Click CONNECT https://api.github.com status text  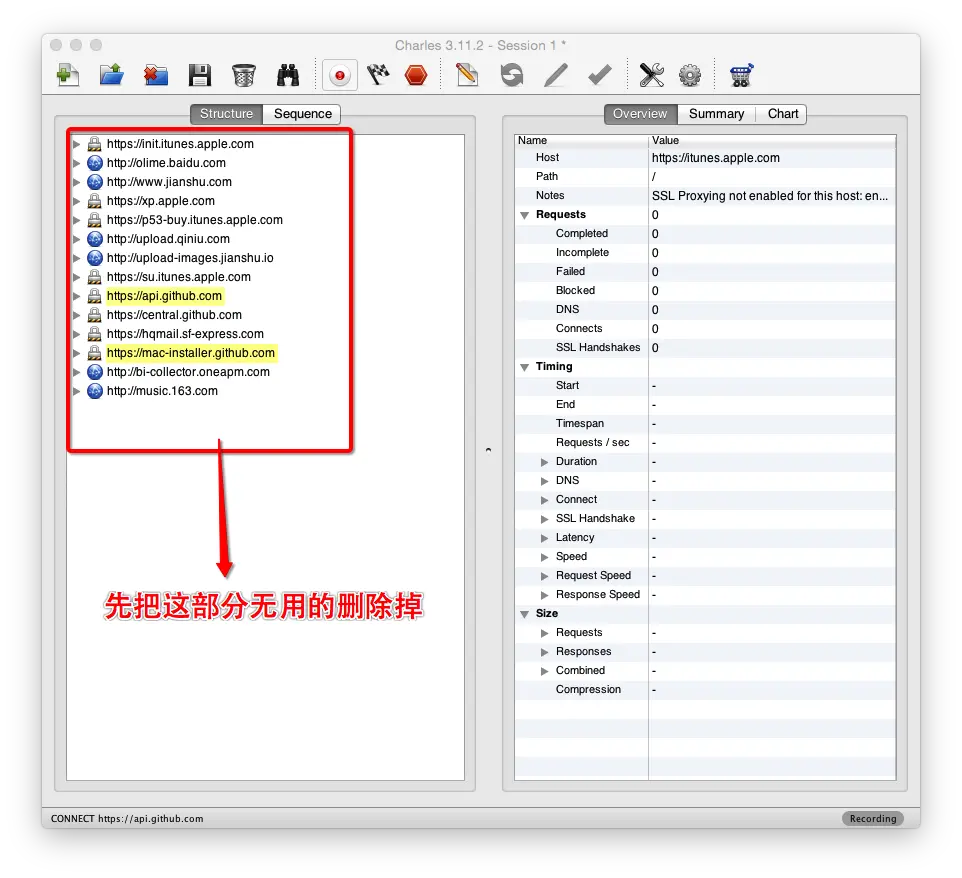[127, 818]
